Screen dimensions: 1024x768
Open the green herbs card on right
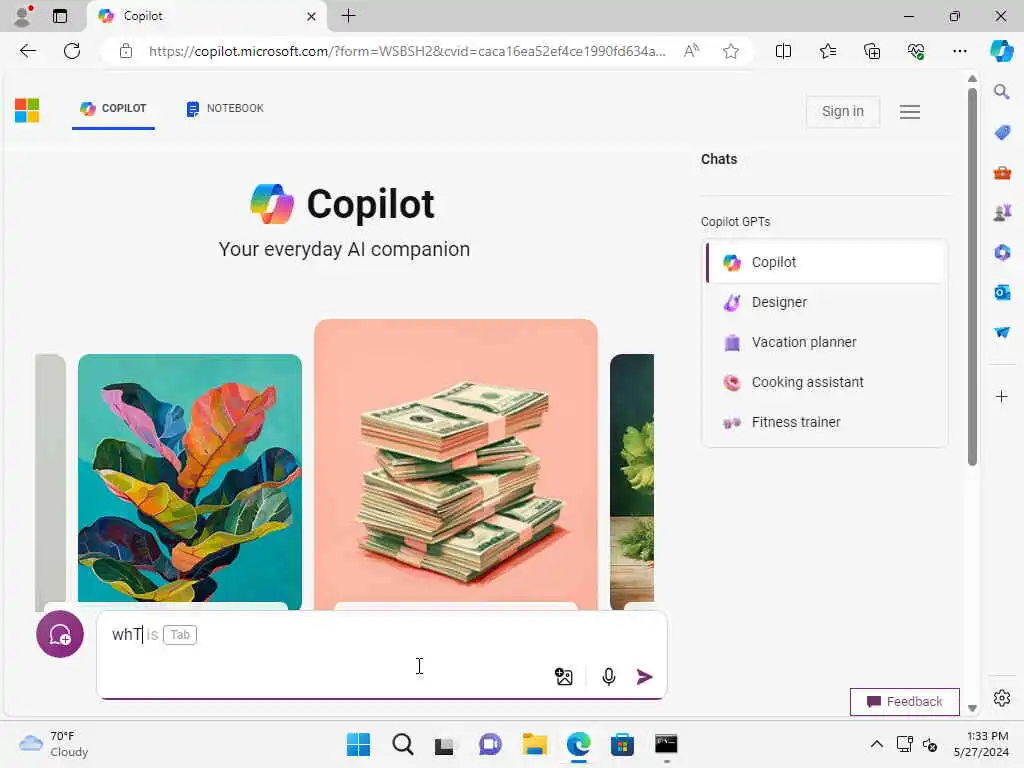[632, 481]
